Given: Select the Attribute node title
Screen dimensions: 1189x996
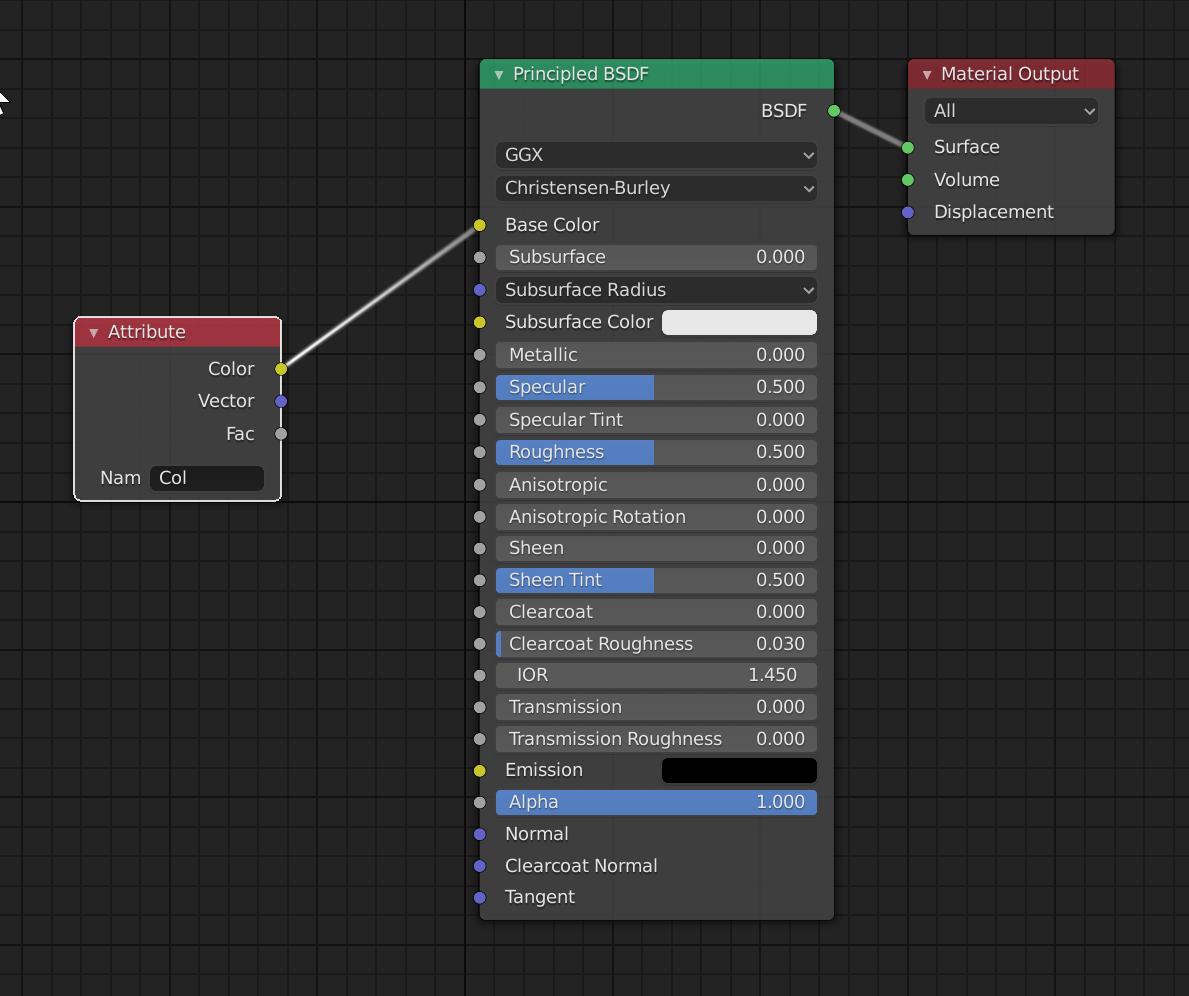Looking at the screenshot, I should (x=146, y=332).
